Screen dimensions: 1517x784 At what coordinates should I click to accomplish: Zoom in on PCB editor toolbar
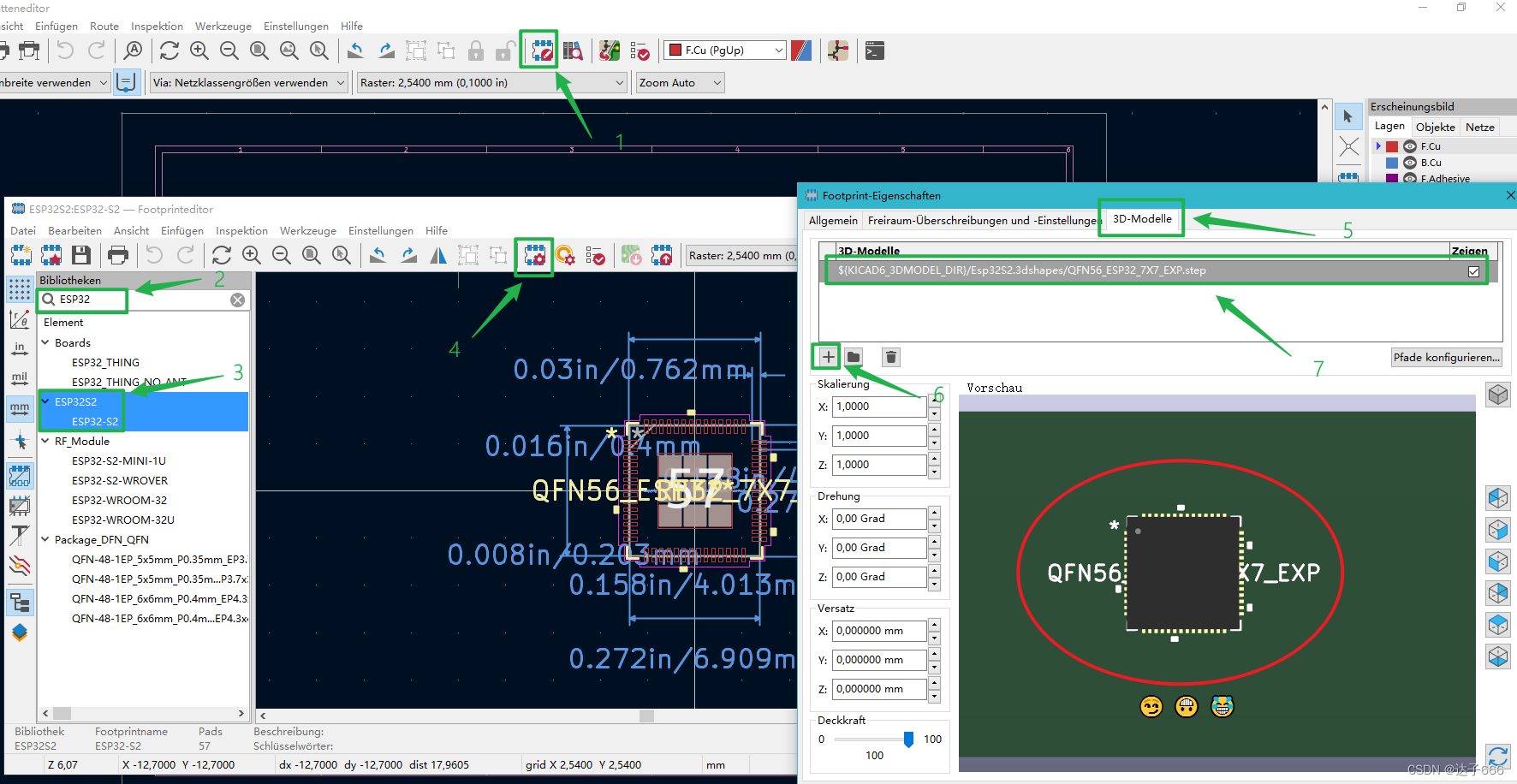199,50
